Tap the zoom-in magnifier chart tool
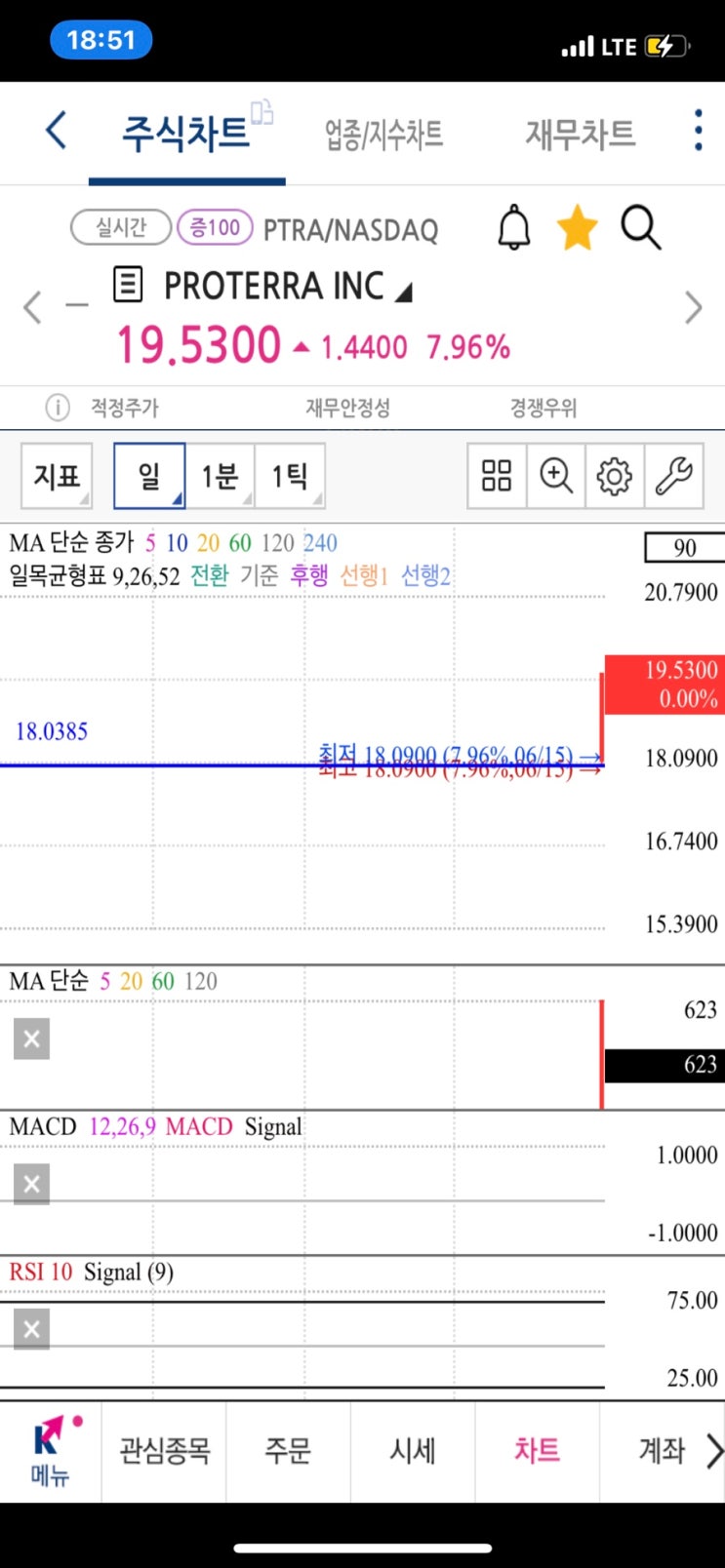Viewport: 725px width, 1568px height. click(556, 476)
